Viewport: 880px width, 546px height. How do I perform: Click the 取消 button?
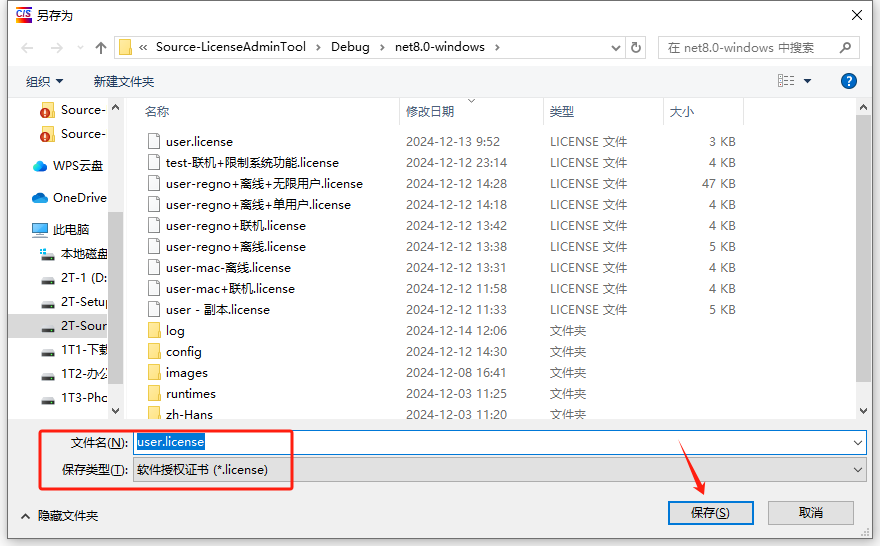810,513
